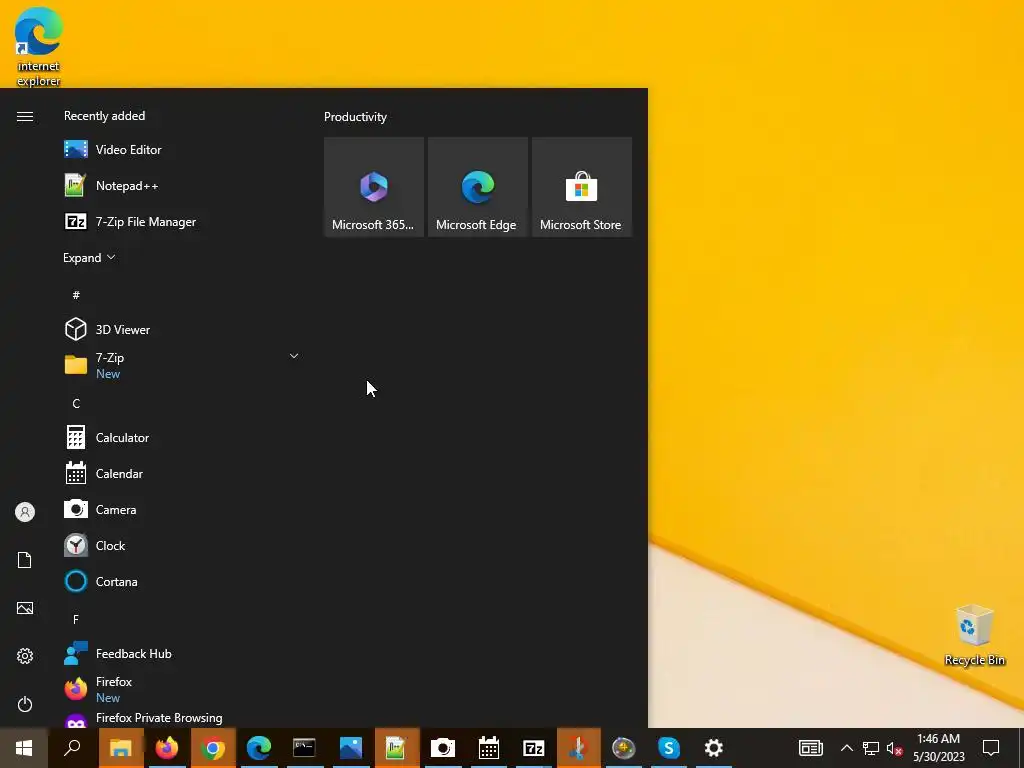This screenshot has height=768, width=1024.
Task: Select the internet explorer desktop shortcut
Action: [39, 46]
